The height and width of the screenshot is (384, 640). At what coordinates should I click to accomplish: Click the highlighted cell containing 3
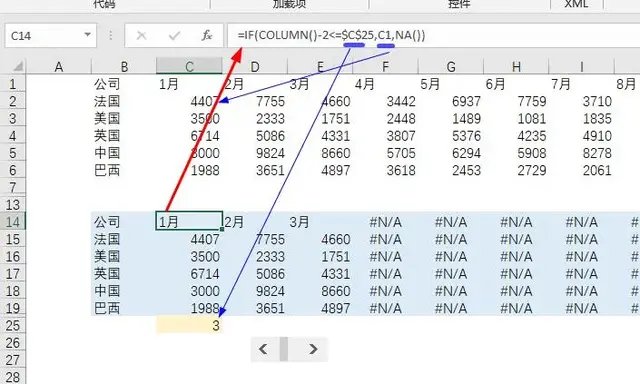coord(189,326)
